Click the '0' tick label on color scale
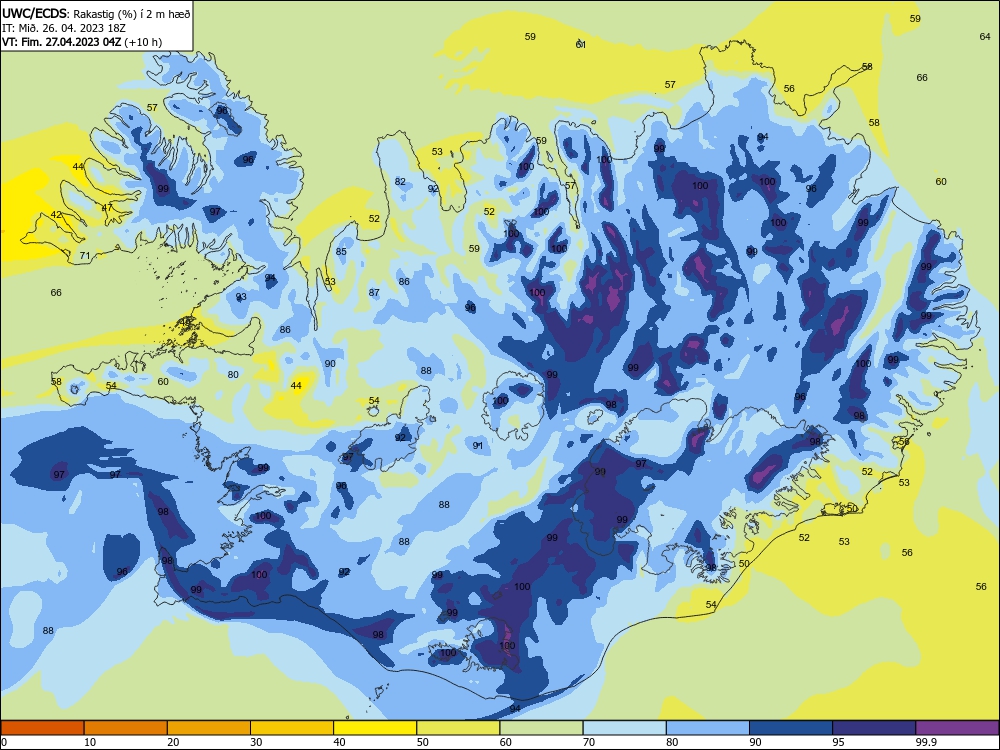The height and width of the screenshot is (750, 1000). pyautogui.click(x=4, y=742)
